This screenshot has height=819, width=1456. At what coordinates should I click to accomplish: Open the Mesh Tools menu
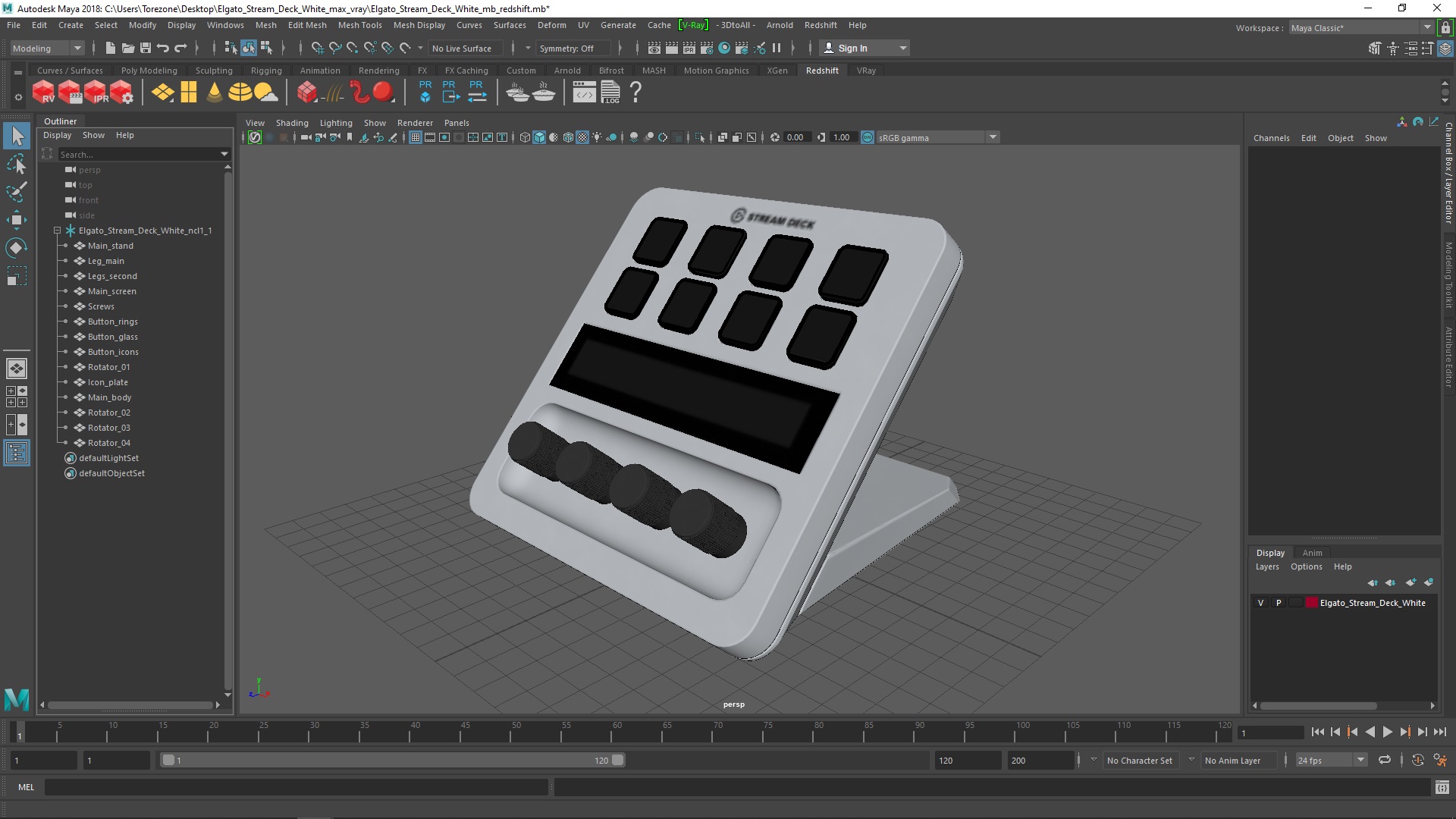point(359,25)
